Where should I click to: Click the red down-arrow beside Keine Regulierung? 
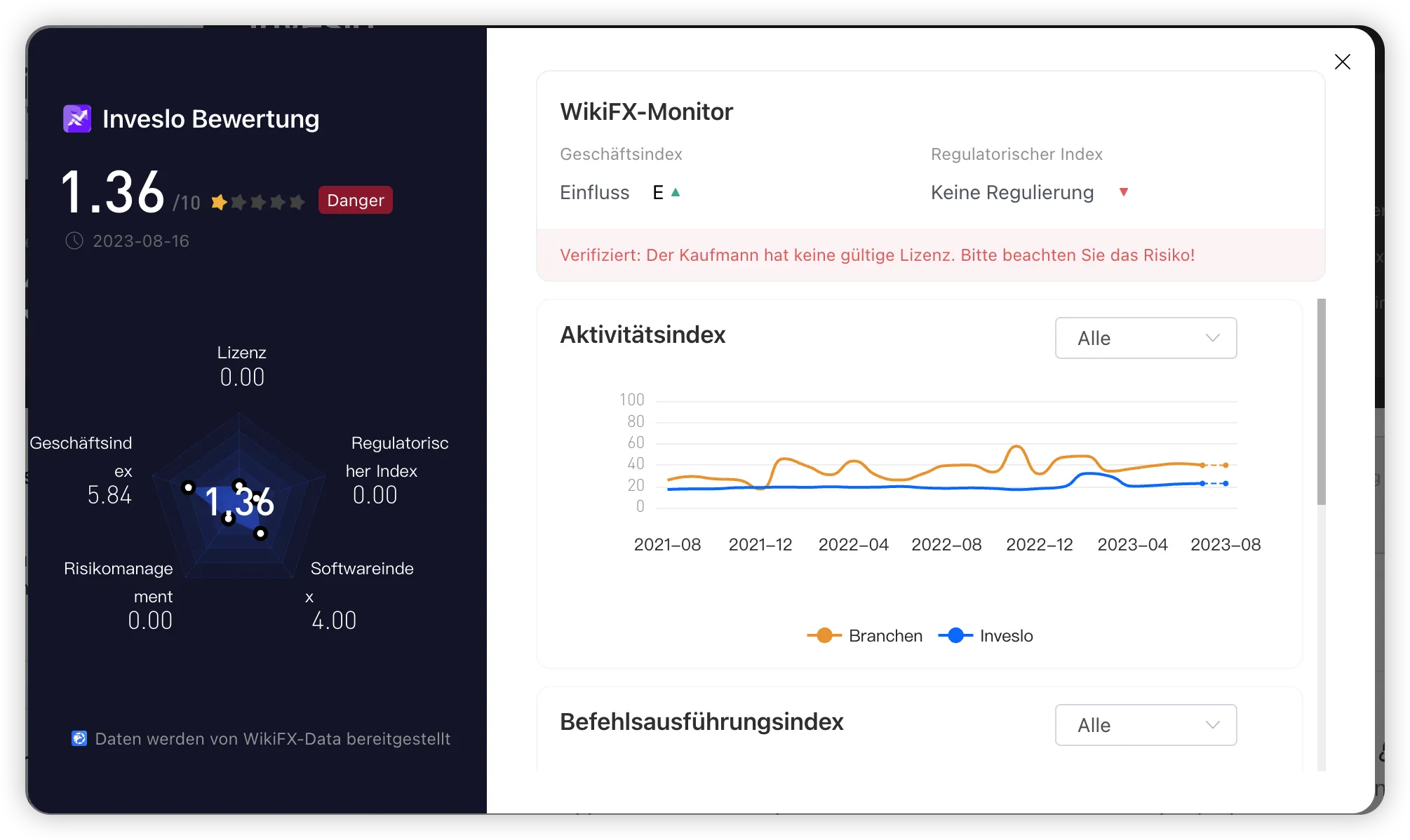click(1124, 192)
